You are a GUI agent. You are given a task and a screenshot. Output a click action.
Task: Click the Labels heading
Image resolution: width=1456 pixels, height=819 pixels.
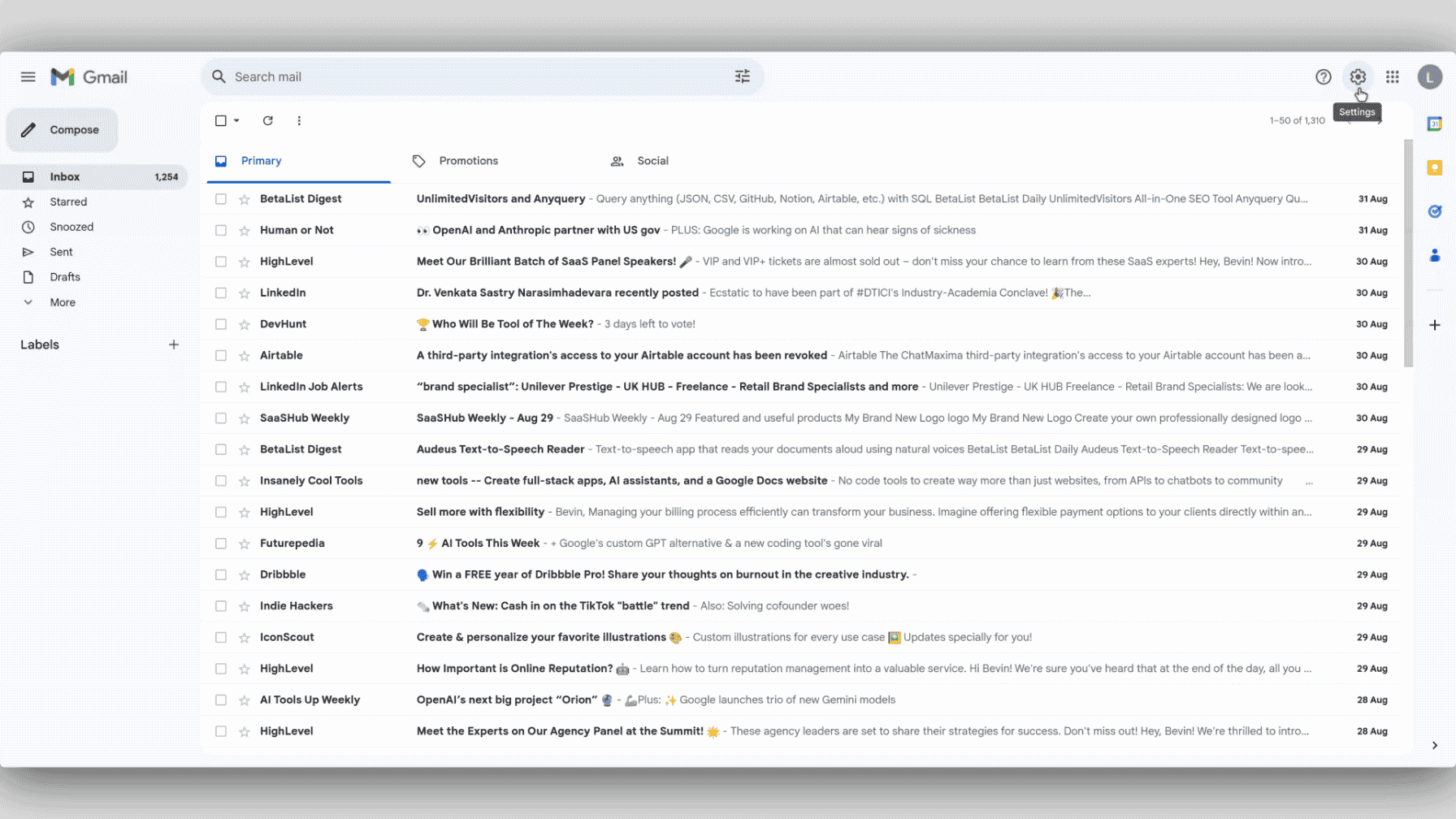40,344
